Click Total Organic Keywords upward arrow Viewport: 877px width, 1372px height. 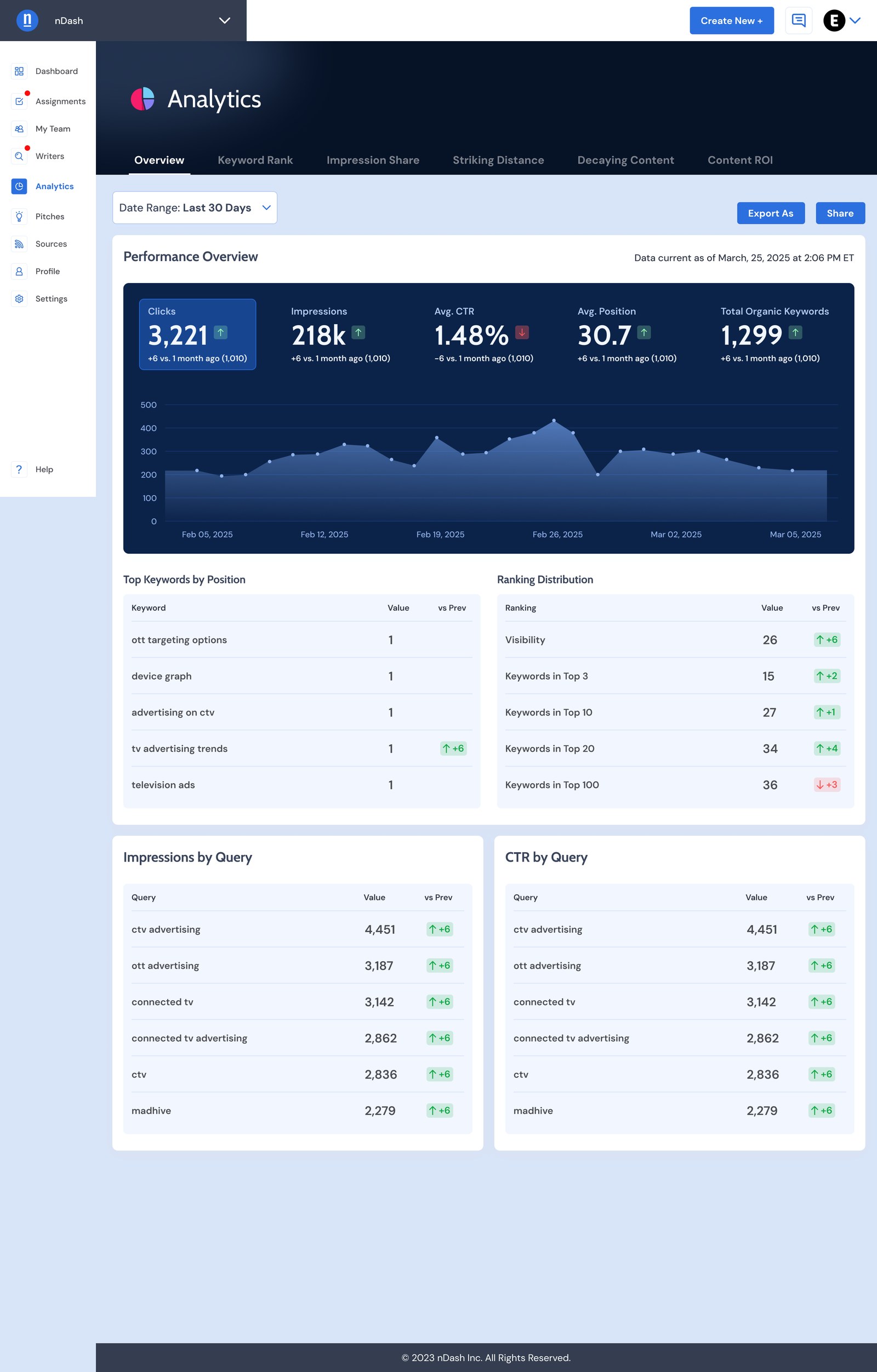pyautogui.click(x=795, y=332)
